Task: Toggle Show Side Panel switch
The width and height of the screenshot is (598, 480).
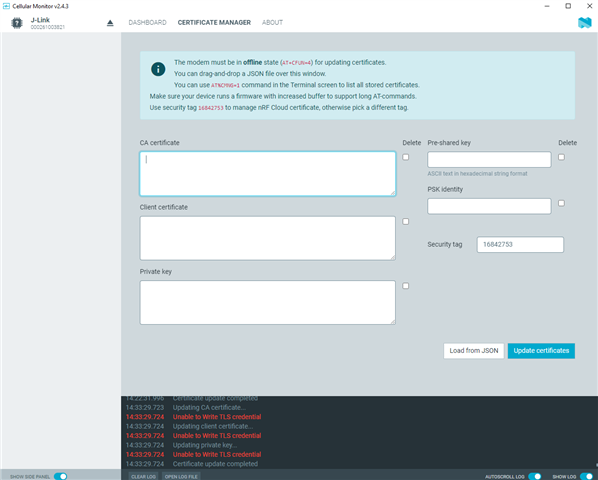Action: [x=60, y=476]
